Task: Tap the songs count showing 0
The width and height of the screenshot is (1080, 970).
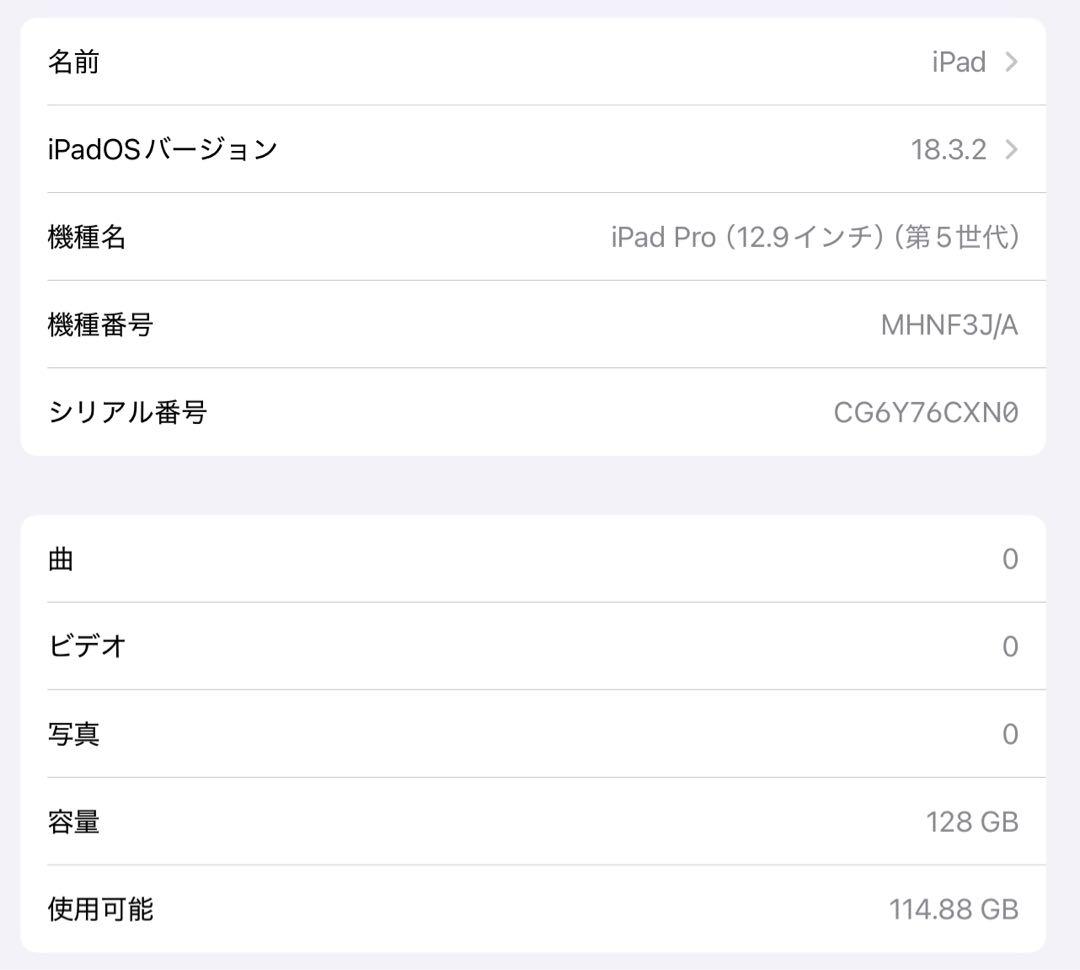Action: click(1010, 559)
